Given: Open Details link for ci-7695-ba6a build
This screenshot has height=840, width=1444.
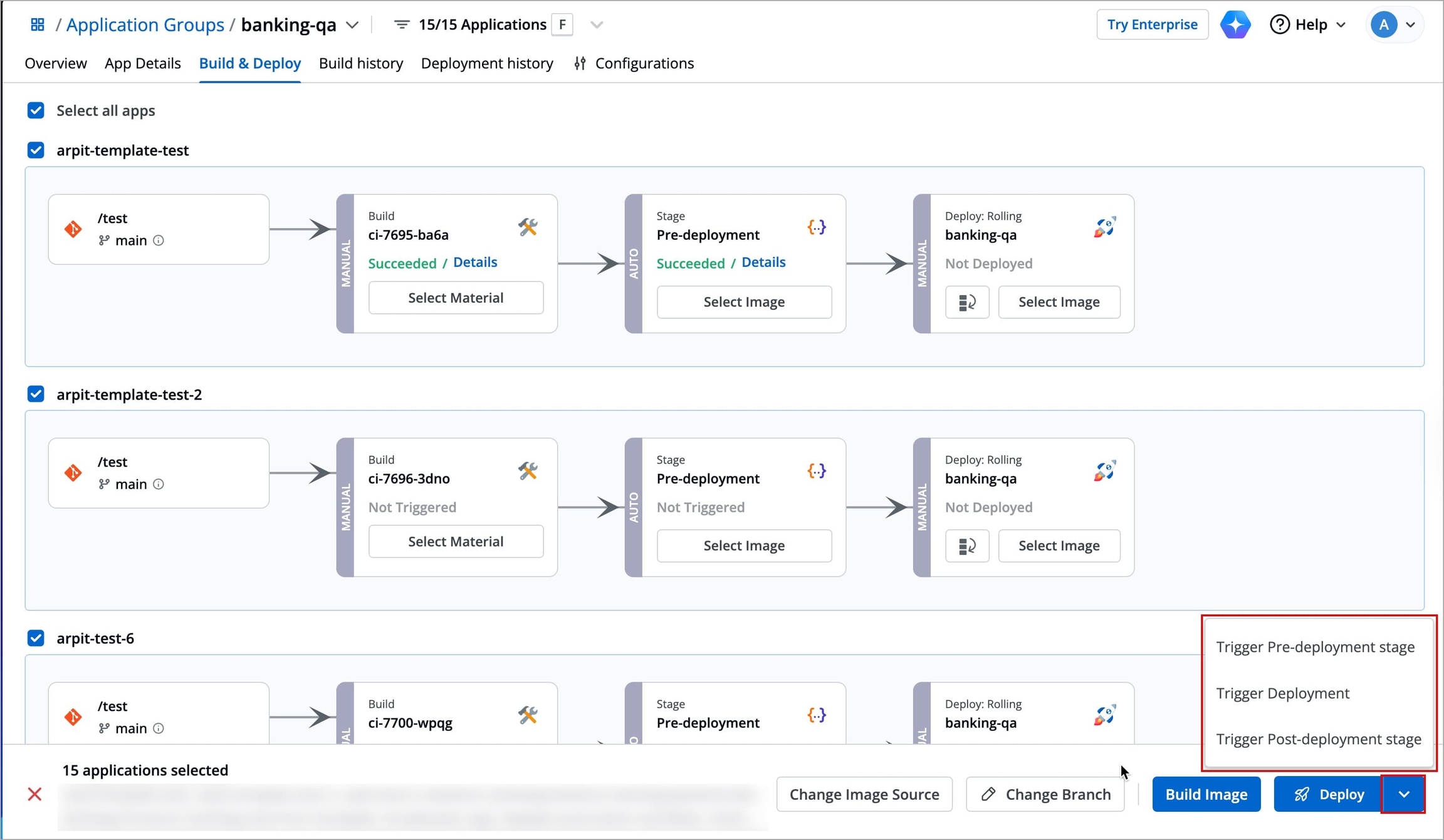Looking at the screenshot, I should [x=474, y=262].
